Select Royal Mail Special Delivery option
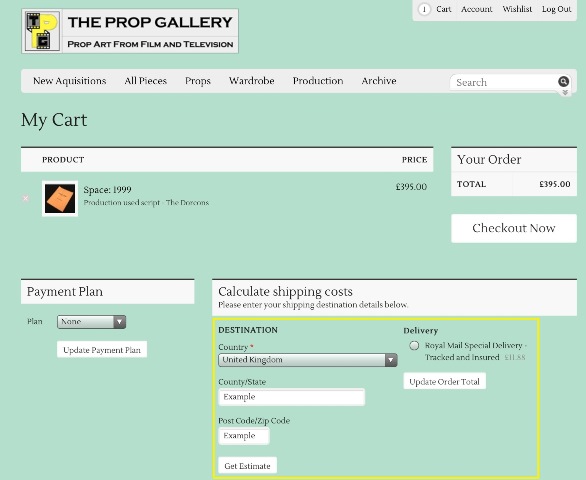586x480 pixels. pos(414,345)
